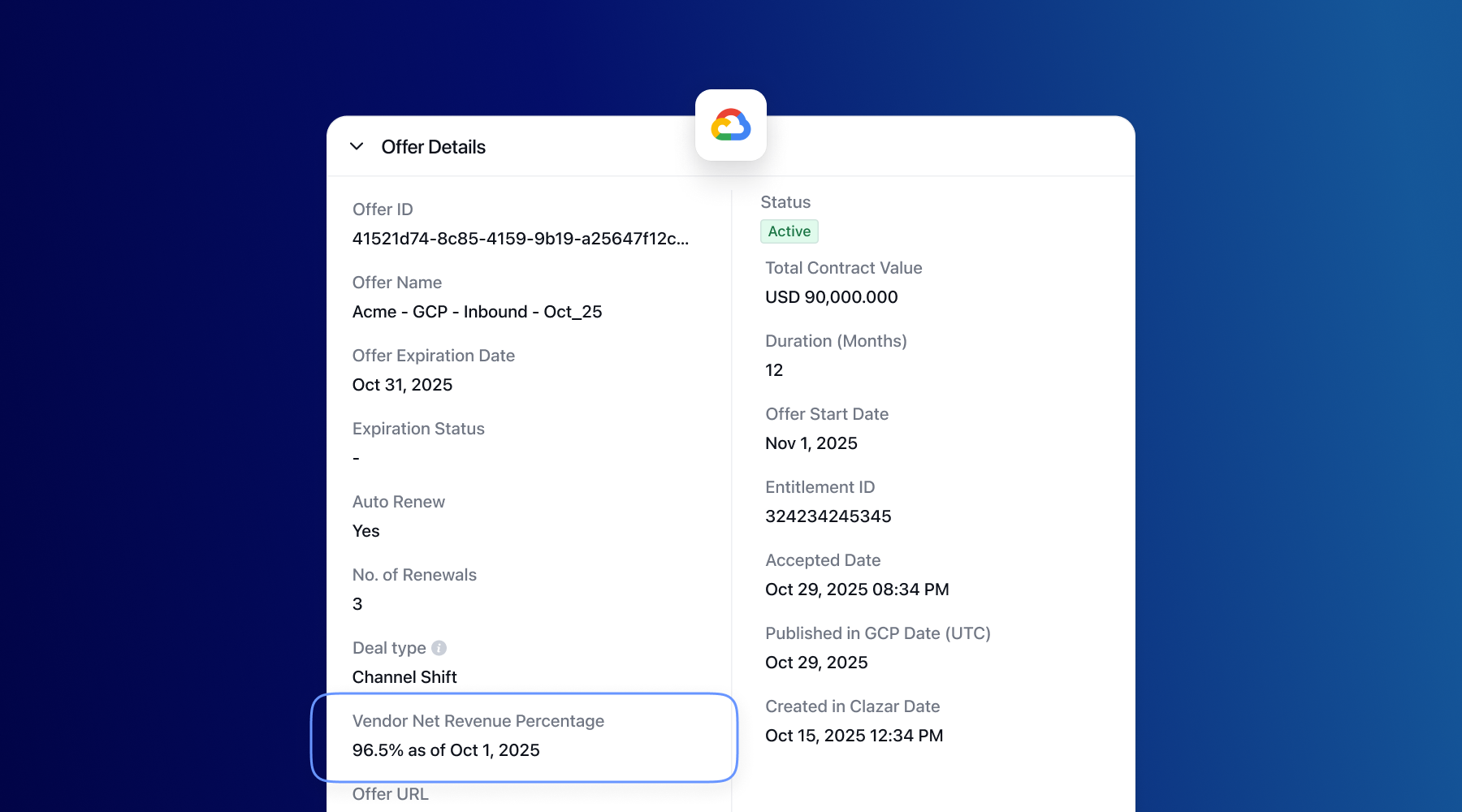
Task: Click the Oct 31, 2025 expiration date
Action: click(x=402, y=385)
